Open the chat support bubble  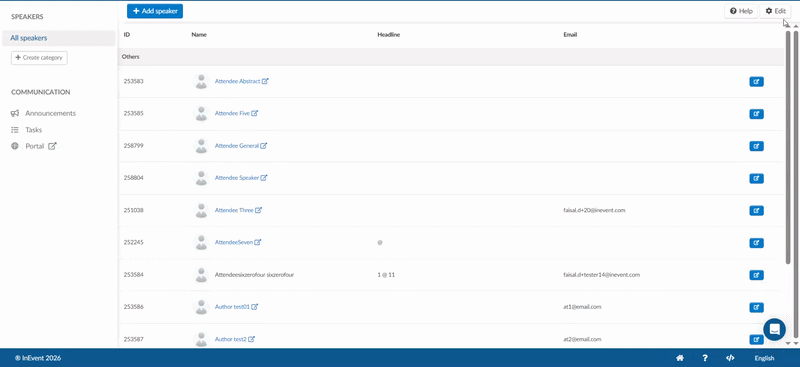(x=774, y=329)
